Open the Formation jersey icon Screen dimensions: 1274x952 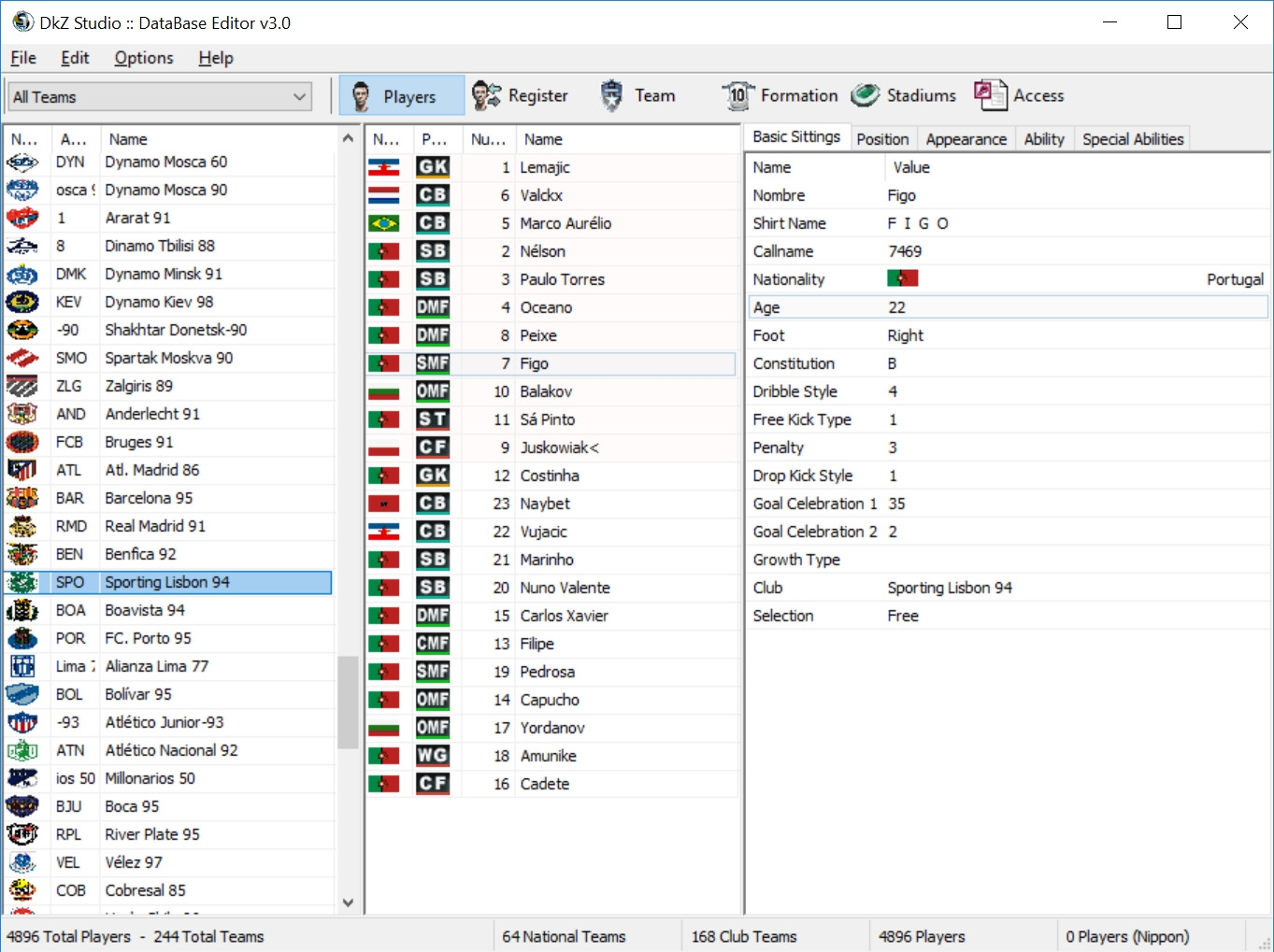(x=738, y=95)
